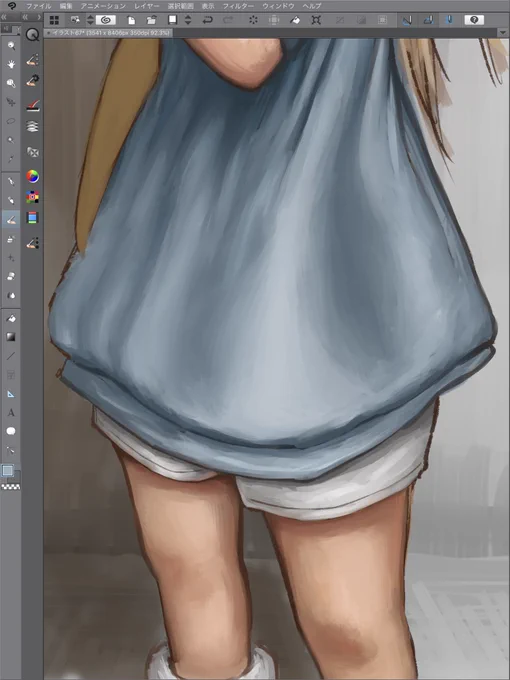This screenshot has width=510, height=680.
Task: Select the Ruler triangle tool
Action: (11, 394)
